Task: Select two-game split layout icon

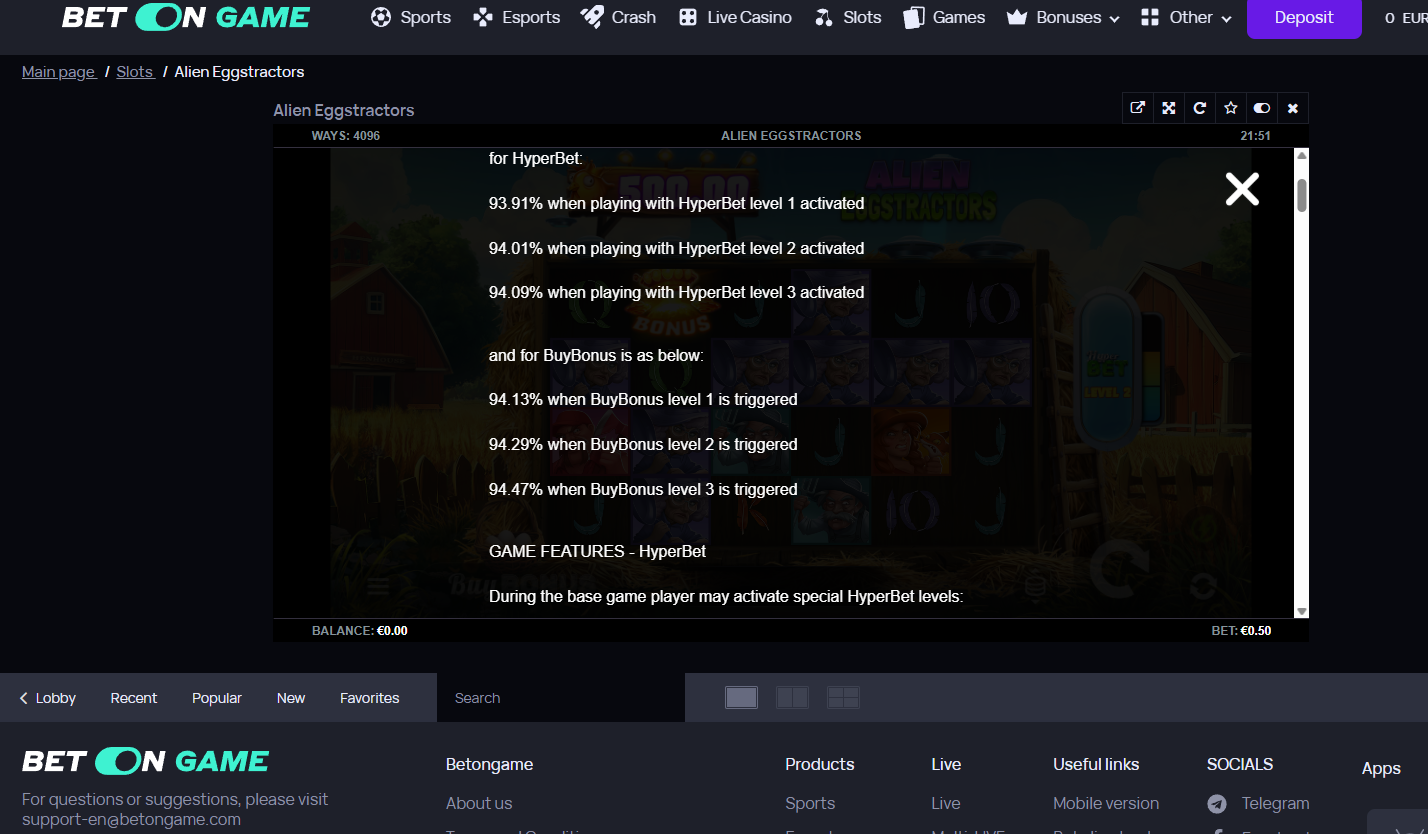Action: tap(792, 698)
